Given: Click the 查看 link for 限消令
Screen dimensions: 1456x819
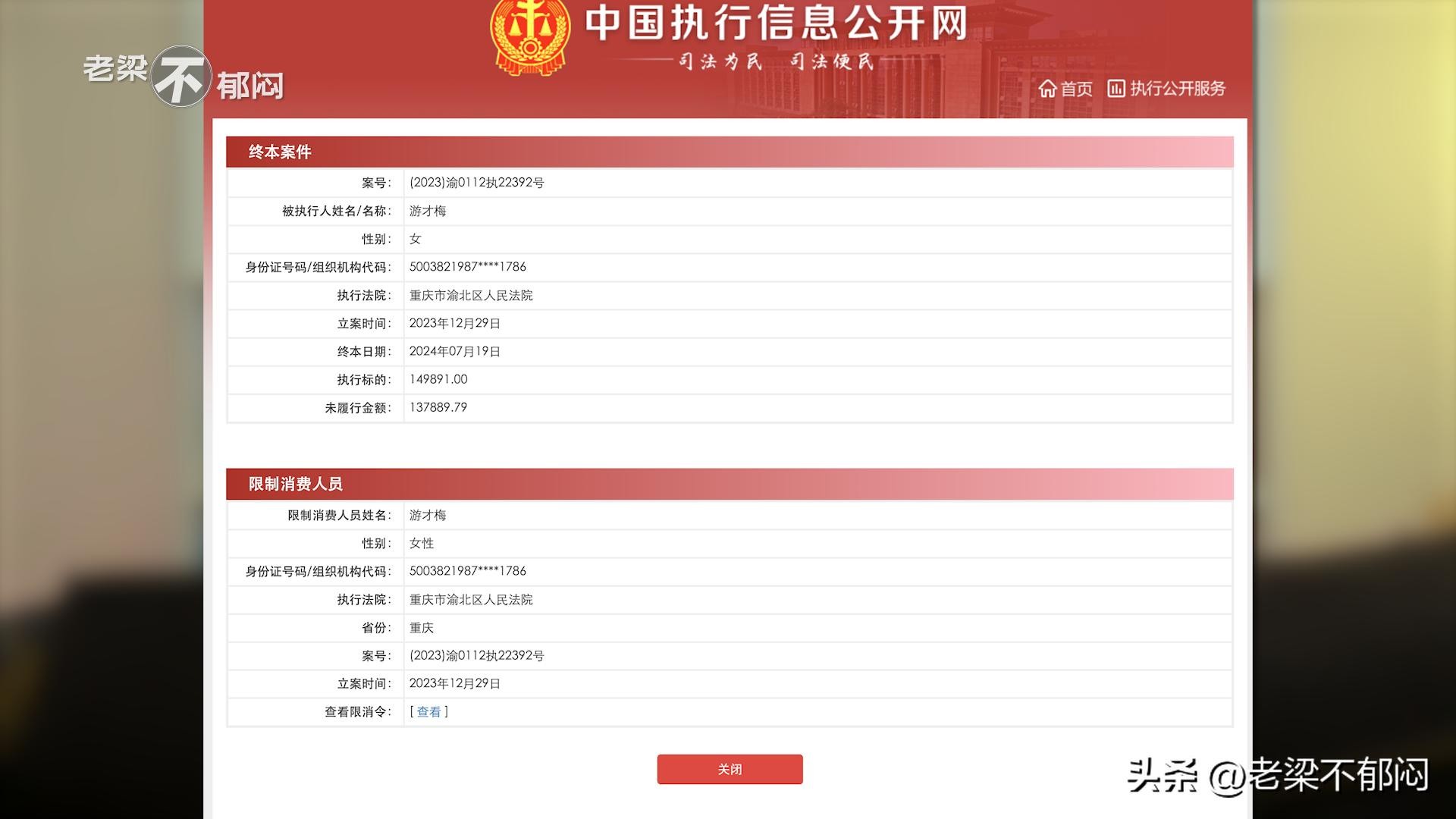Looking at the screenshot, I should (428, 711).
